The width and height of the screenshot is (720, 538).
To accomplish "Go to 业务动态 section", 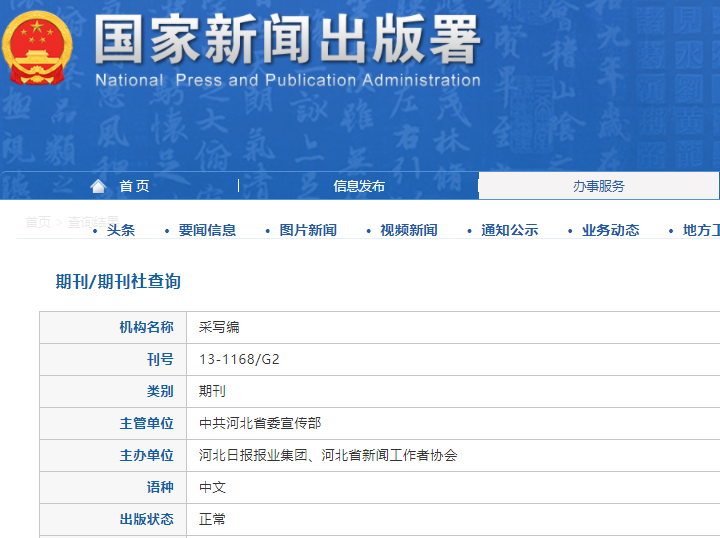I will [x=610, y=230].
